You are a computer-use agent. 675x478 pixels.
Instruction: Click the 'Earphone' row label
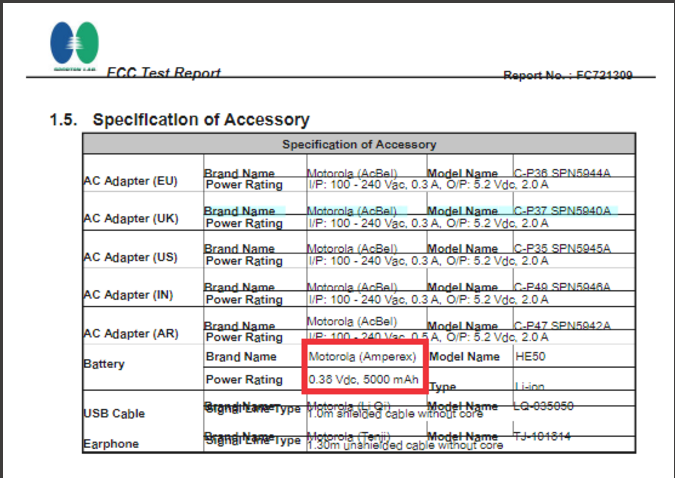(x=111, y=444)
